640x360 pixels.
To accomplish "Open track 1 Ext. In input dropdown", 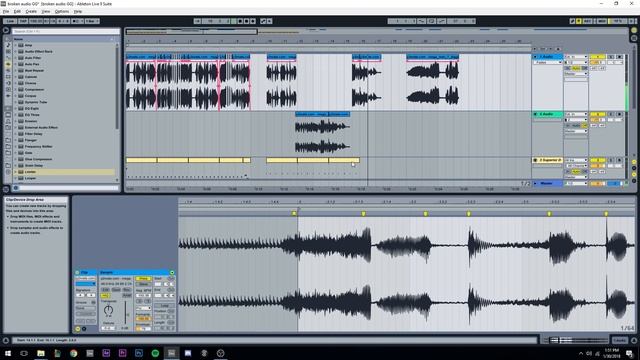I will coord(576,57).
